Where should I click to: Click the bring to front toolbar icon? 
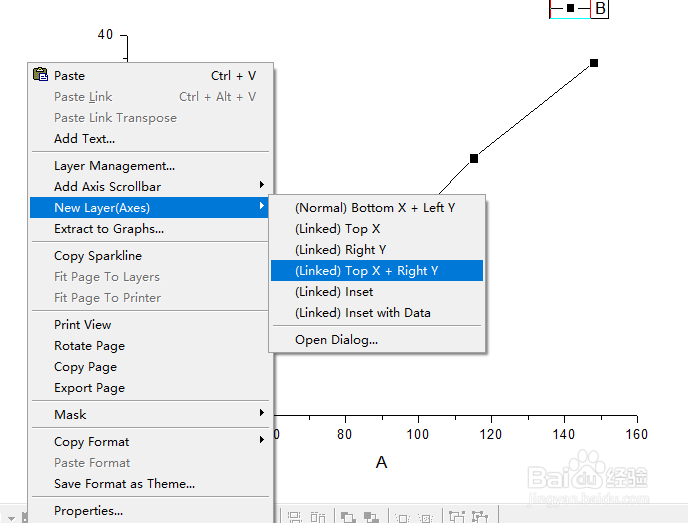pos(348,517)
